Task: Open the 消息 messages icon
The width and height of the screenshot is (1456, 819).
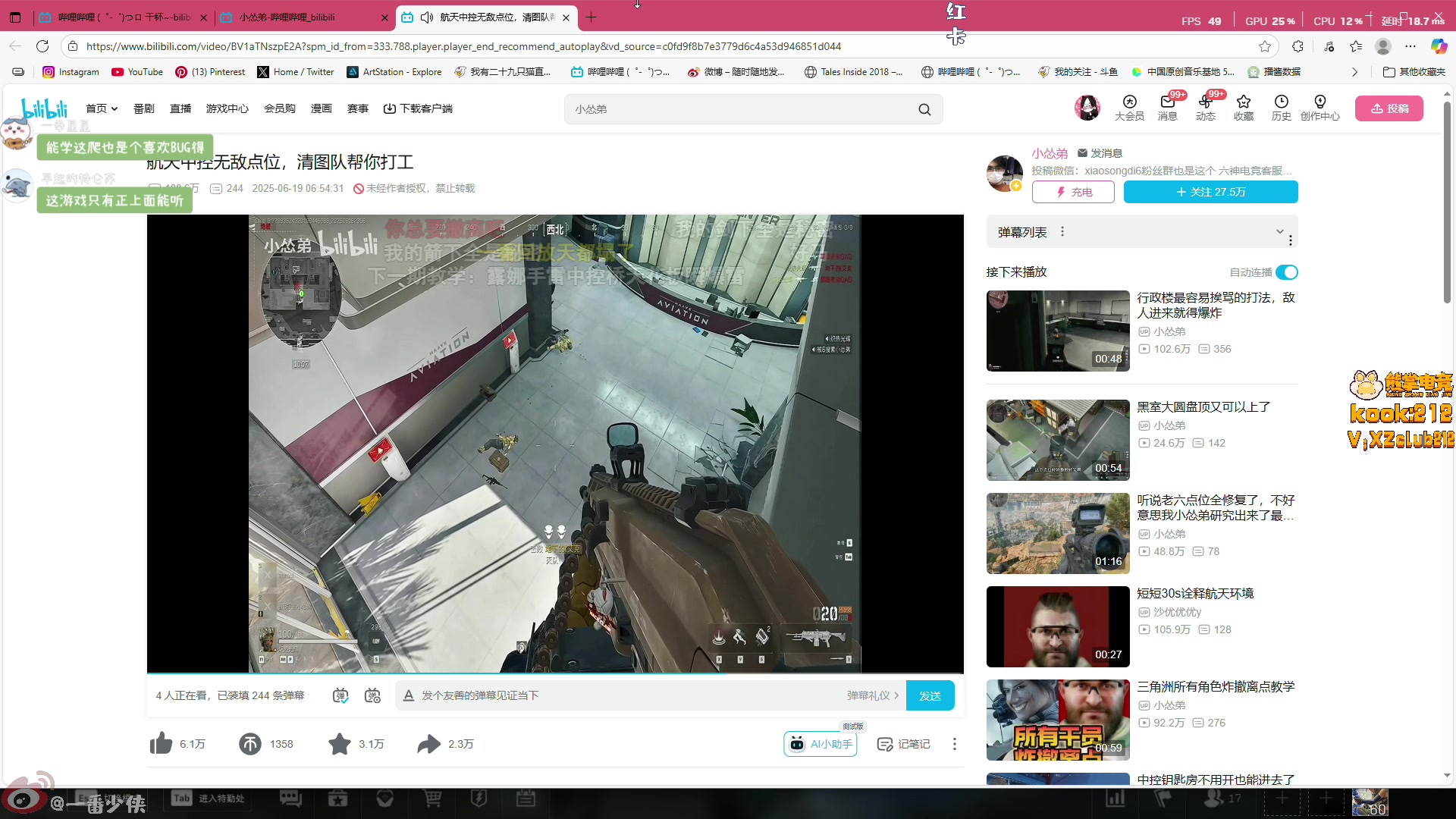Action: point(1168,108)
